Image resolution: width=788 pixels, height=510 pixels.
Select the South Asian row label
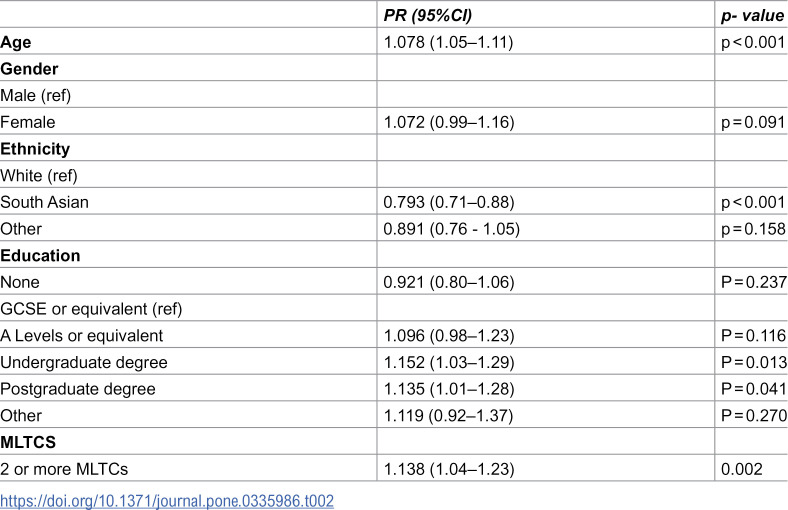[x=44, y=202]
